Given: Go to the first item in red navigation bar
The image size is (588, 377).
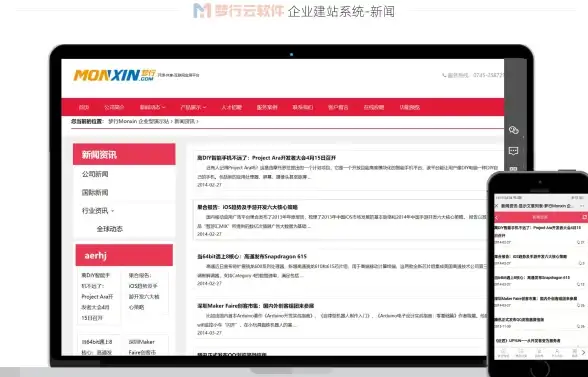Looking at the screenshot, I should point(84,107).
